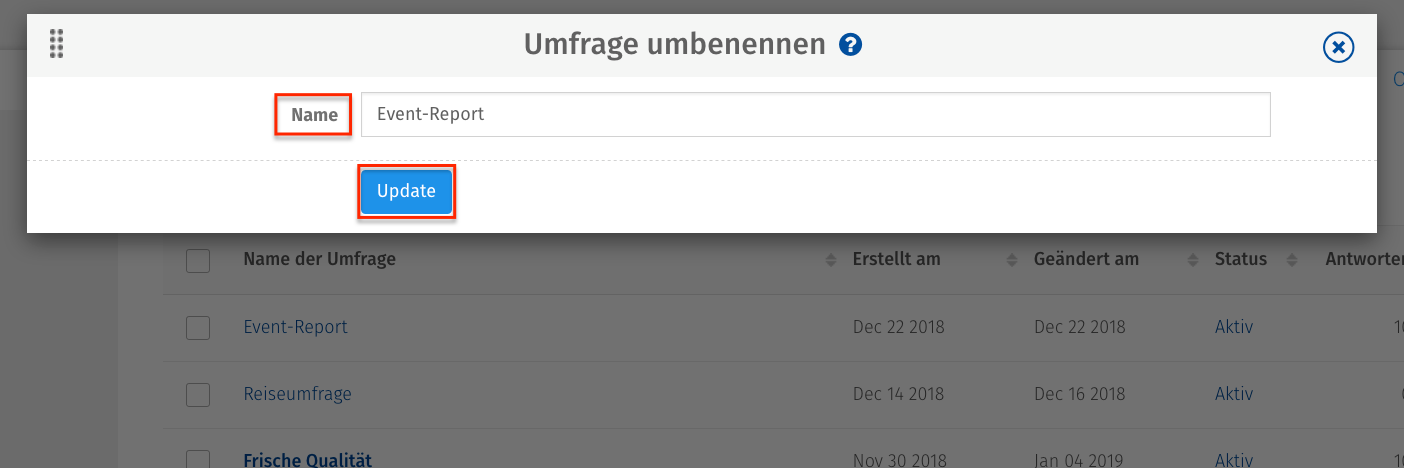Image resolution: width=1404 pixels, height=468 pixels.
Task: Open the Event-Report survey link in table
Action: [295, 327]
